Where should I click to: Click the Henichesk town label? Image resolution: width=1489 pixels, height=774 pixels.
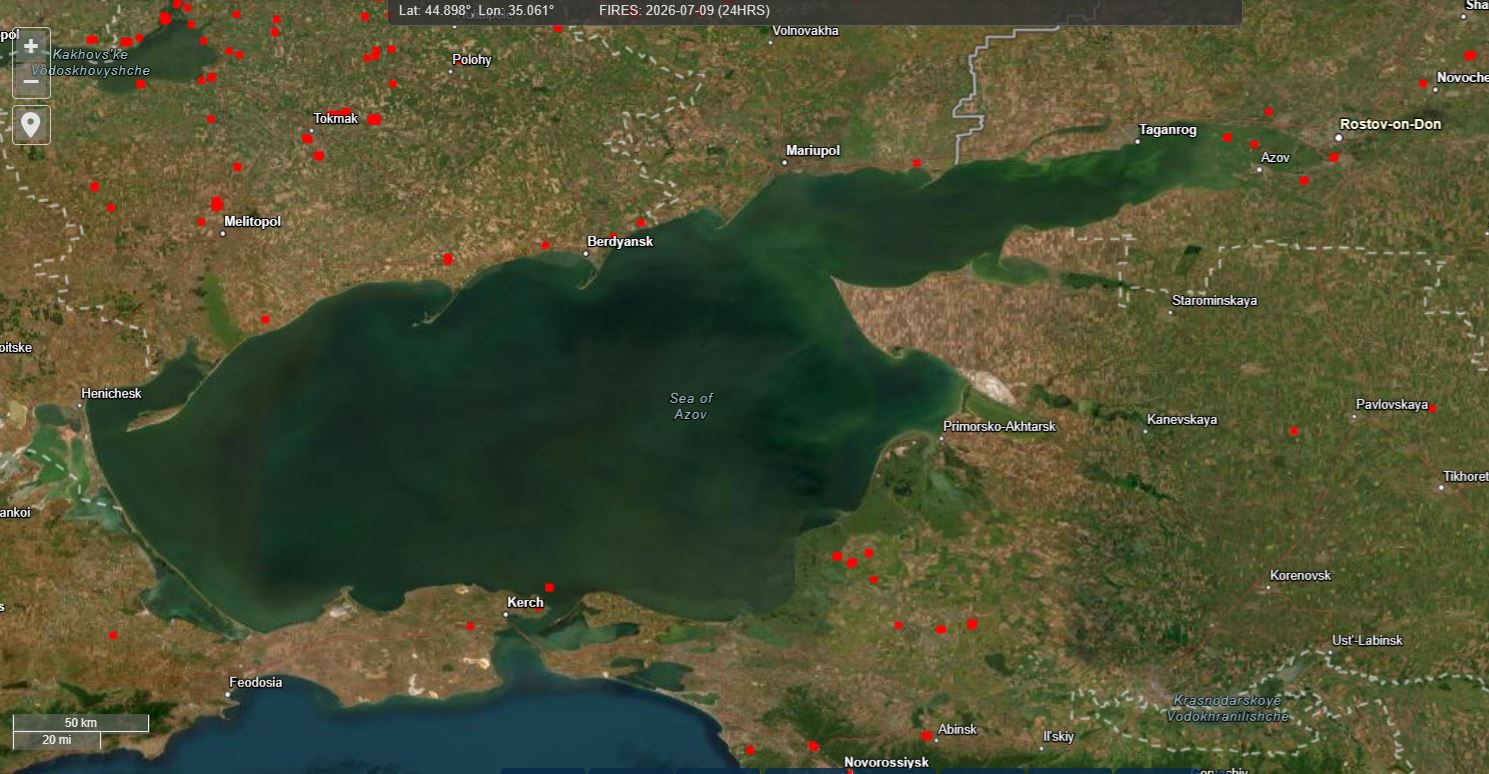tap(111, 393)
